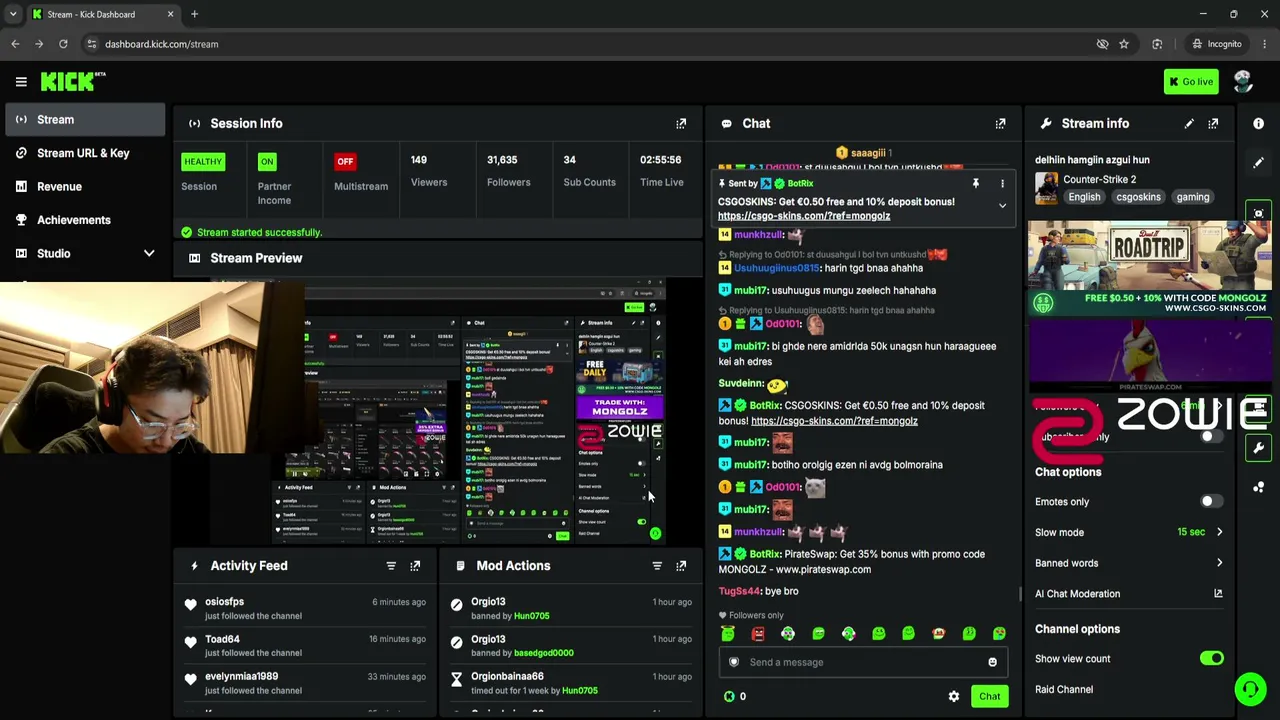Click the TugSs44 username in chat
The width and height of the screenshot is (1280, 720).
(739, 592)
